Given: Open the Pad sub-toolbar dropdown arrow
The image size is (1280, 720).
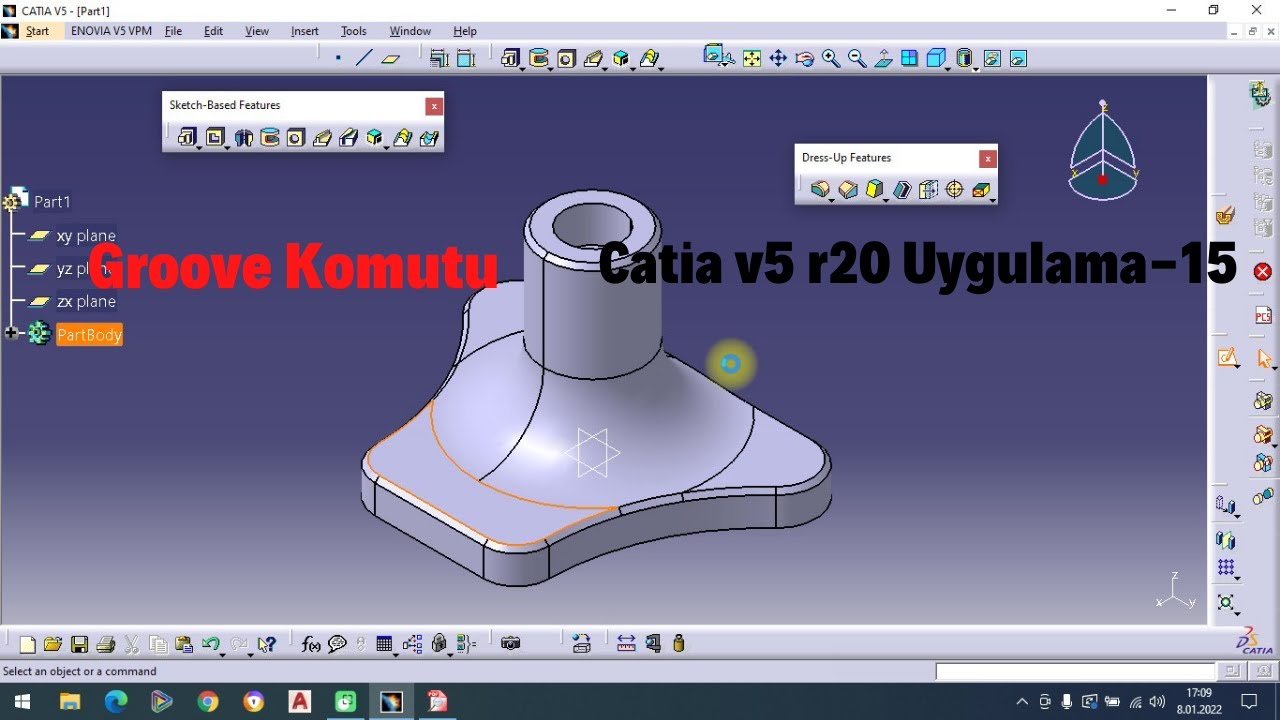Looking at the screenshot, I should 200,148.
